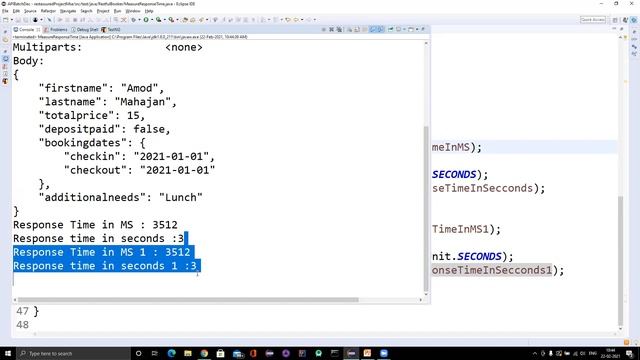Open Microsoft Store from the taskbar
The width and height of the screenshot is (640, 360).
220,353
